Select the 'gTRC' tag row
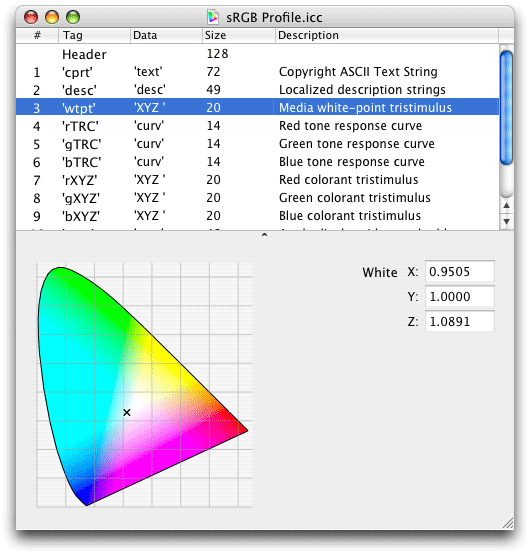The height and width of the screenshot is (557, 531). (x=258, y=144)
